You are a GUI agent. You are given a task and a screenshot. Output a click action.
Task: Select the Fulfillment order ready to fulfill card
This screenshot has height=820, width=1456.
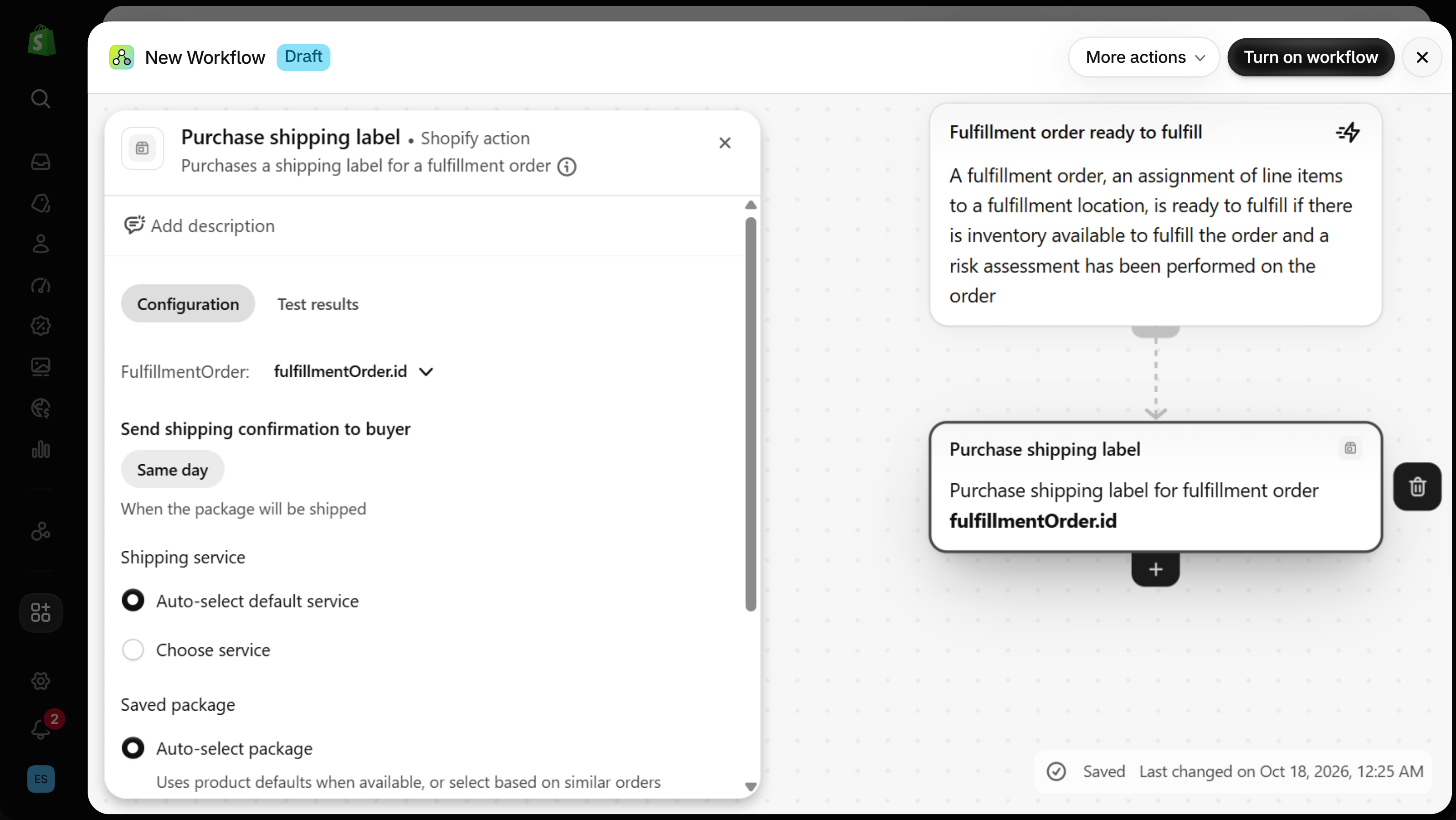click(1156, 215)
